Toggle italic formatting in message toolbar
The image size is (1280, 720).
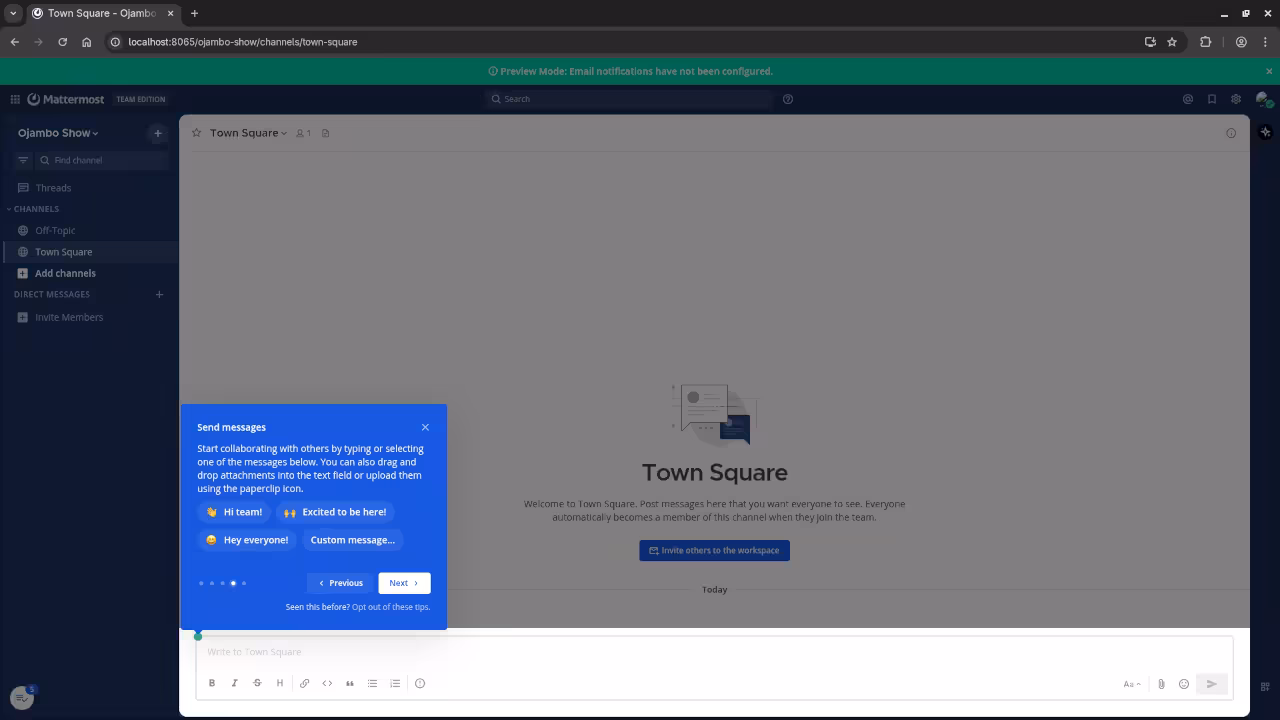click(x=234, y=683)
